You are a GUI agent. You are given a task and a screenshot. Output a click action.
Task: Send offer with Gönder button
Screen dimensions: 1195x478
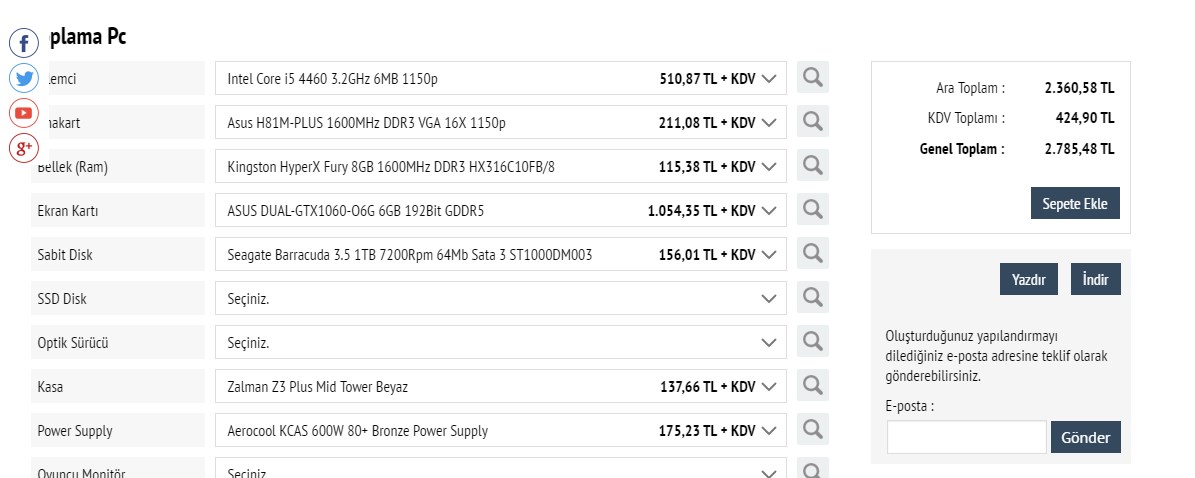pos(1086,438)
